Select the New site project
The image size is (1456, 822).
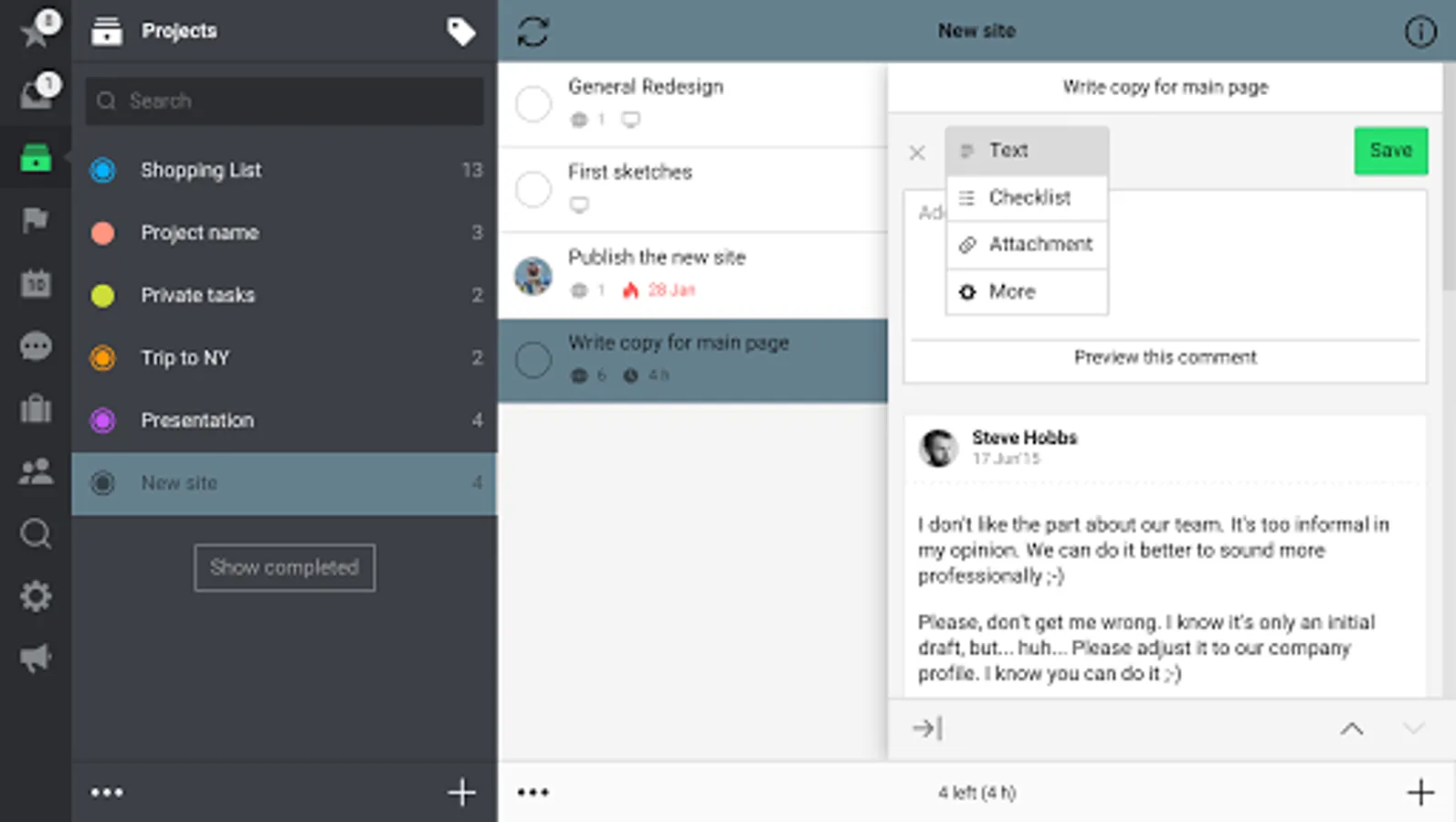[x=284, y=483]
